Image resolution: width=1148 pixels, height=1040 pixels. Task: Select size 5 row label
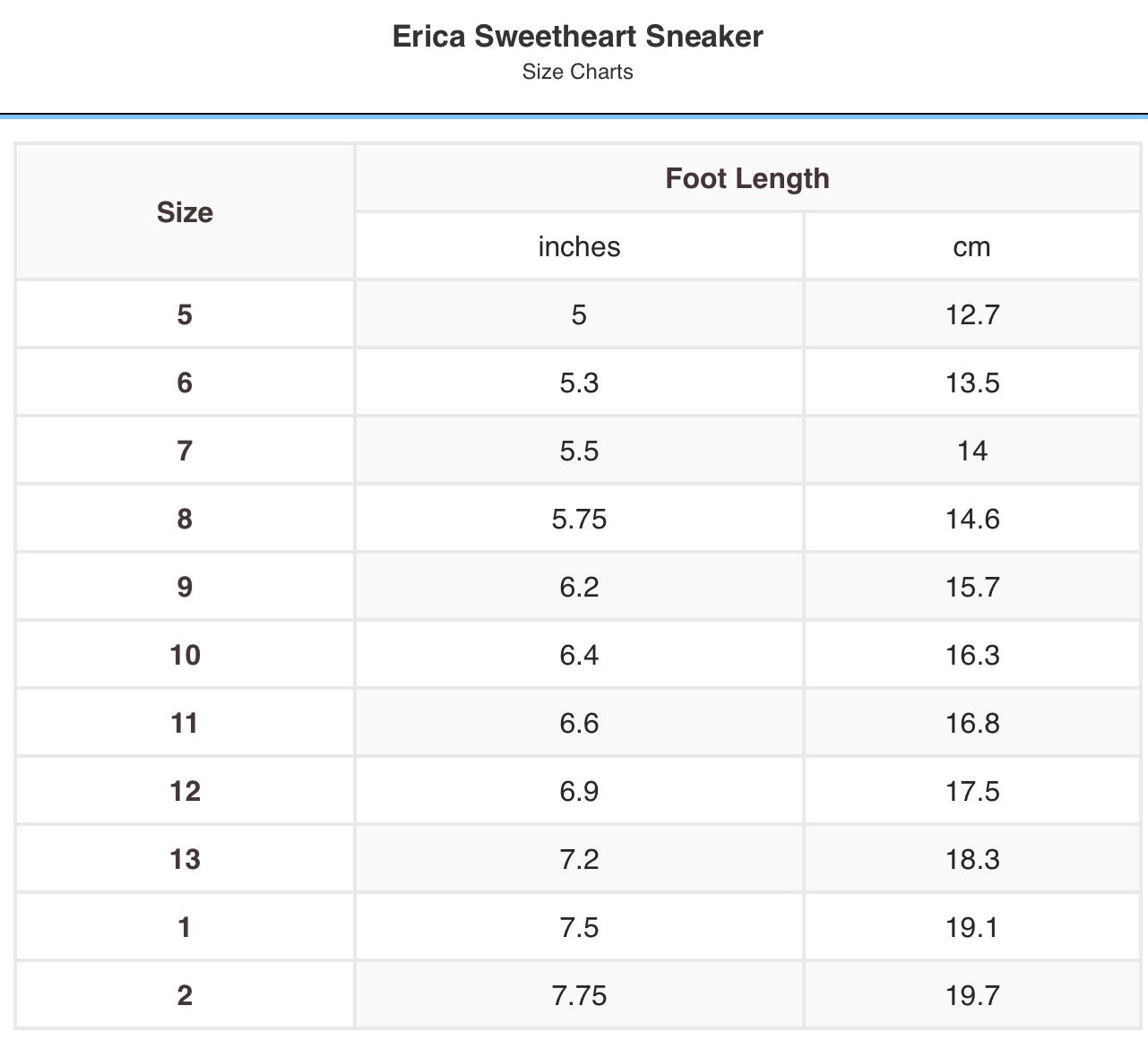[x=185, y=314]
